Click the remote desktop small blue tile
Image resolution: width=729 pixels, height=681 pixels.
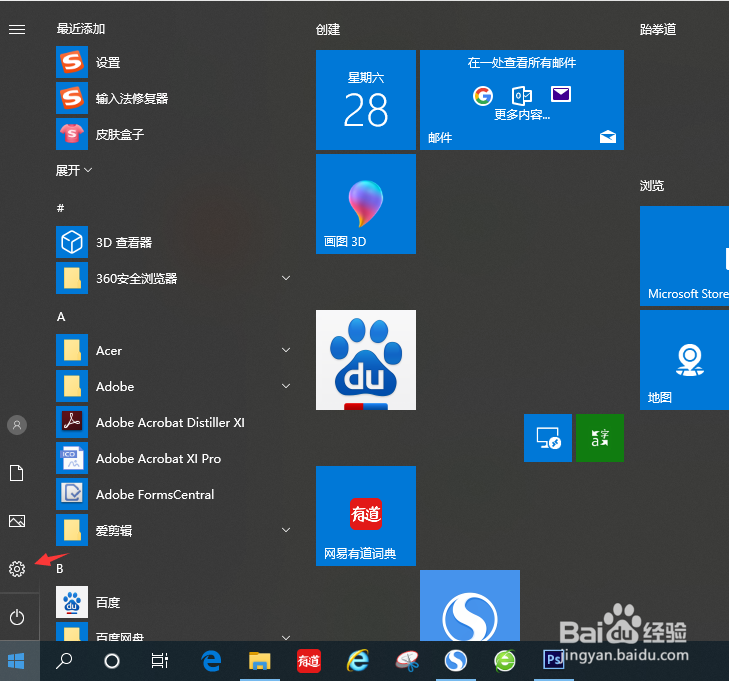point(548,438)
